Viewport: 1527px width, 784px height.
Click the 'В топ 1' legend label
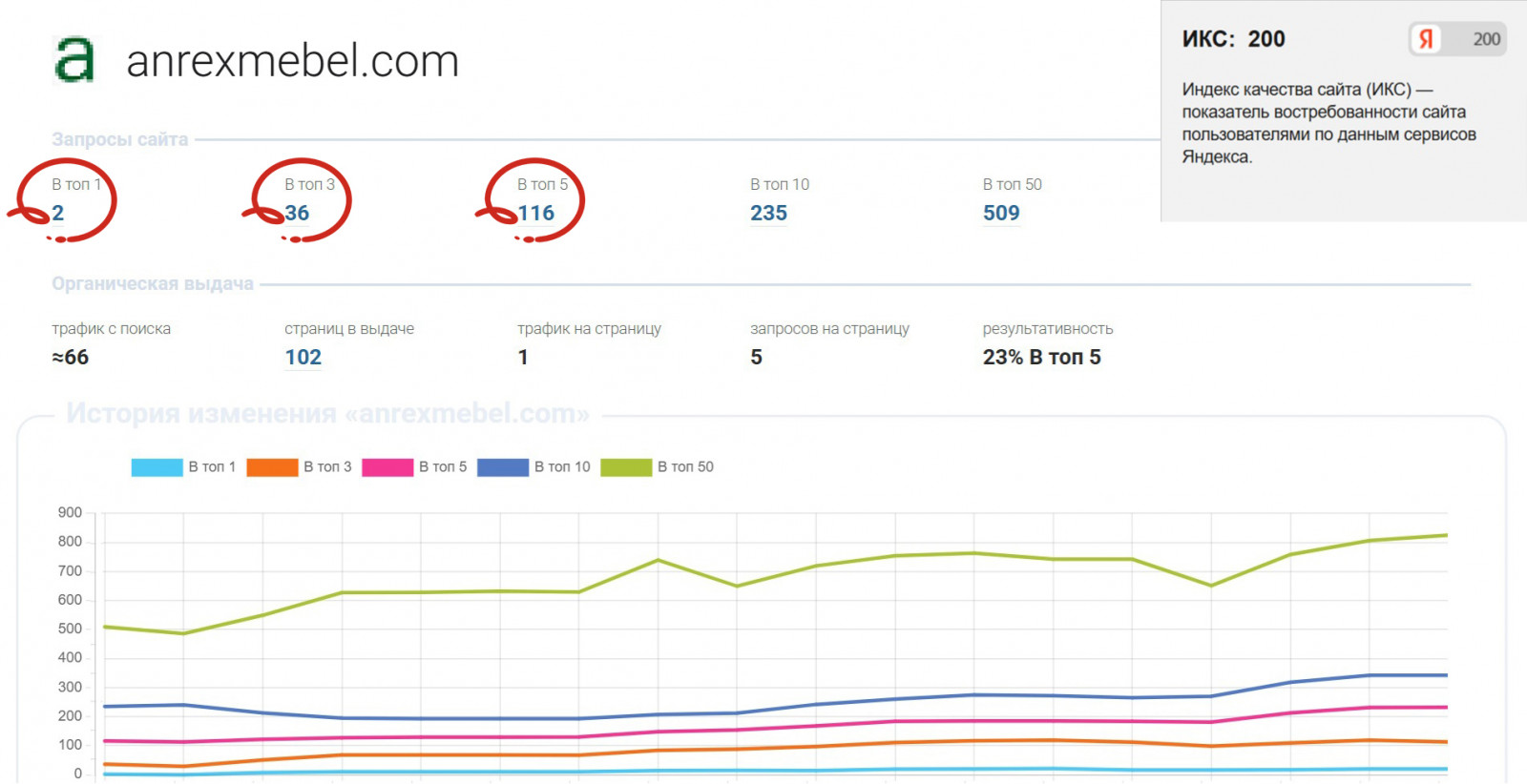coord(212,467)
